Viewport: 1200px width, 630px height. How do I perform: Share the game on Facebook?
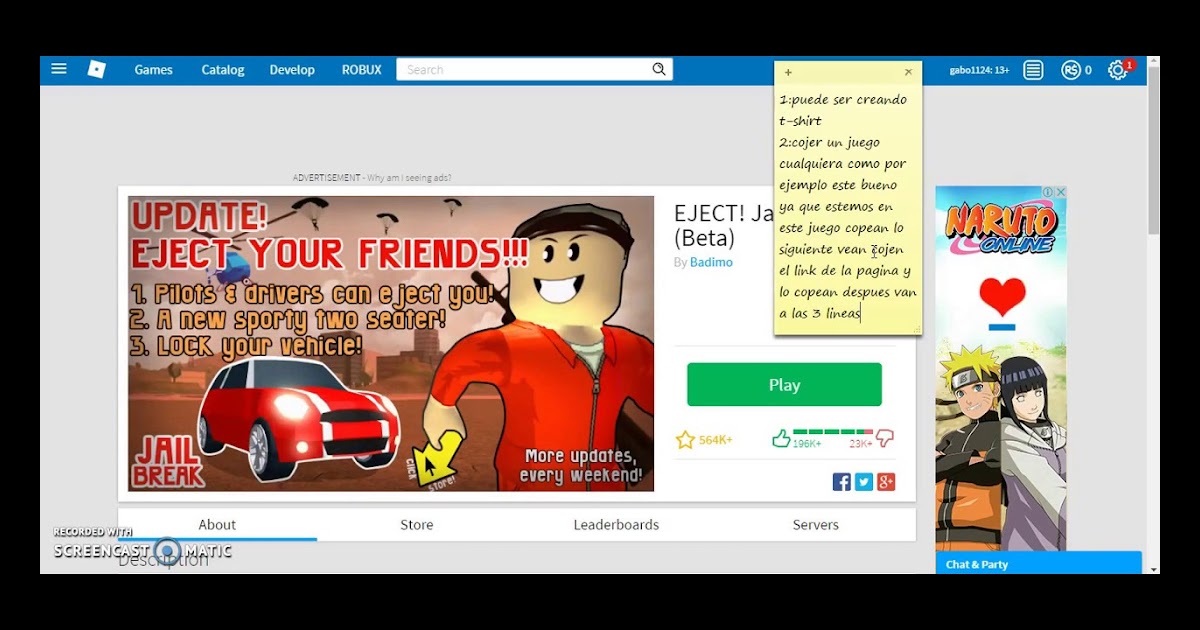coord(842,482)
